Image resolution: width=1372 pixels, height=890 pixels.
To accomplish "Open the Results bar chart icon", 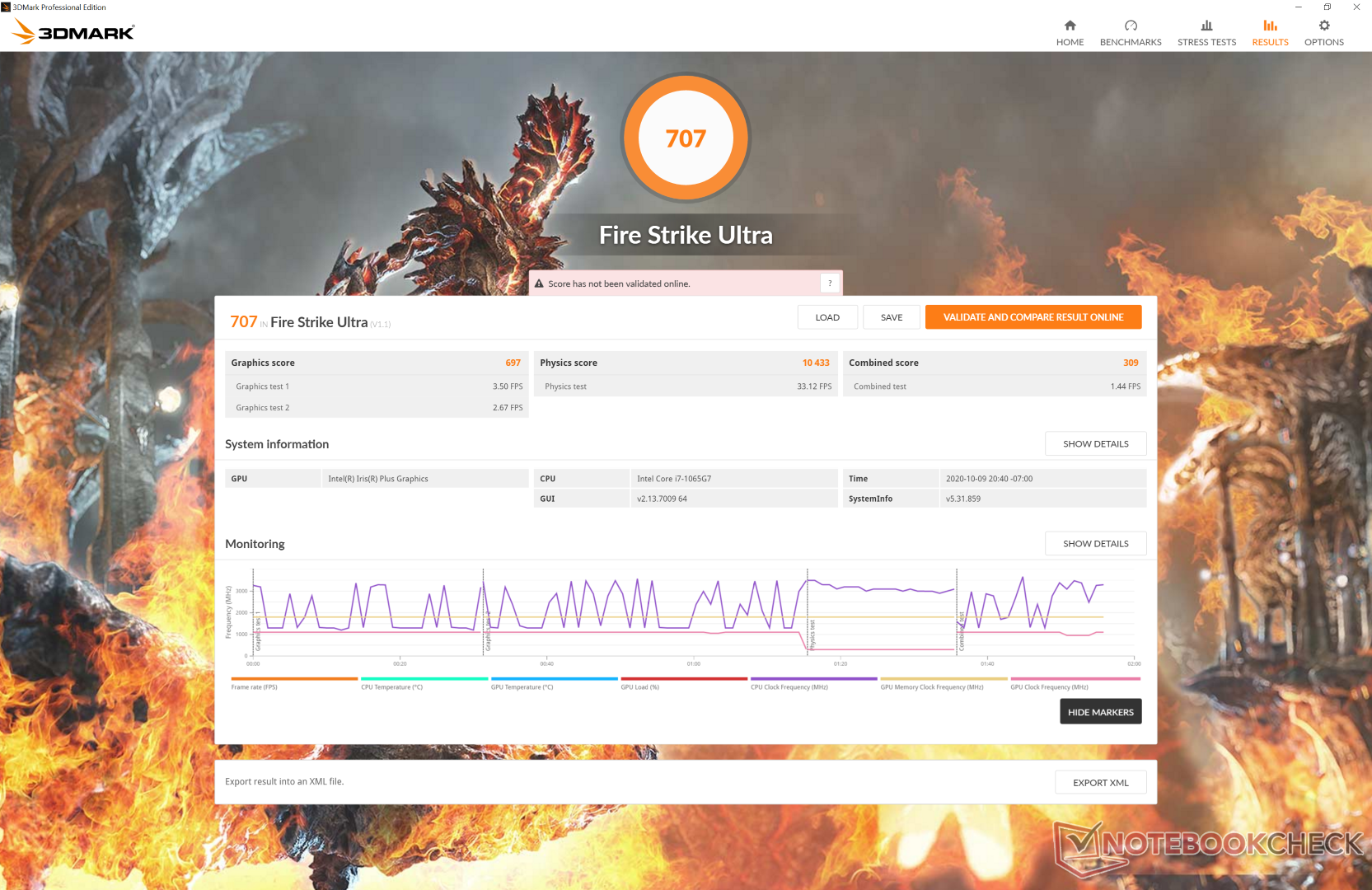I will click(x=1270, y=26).
